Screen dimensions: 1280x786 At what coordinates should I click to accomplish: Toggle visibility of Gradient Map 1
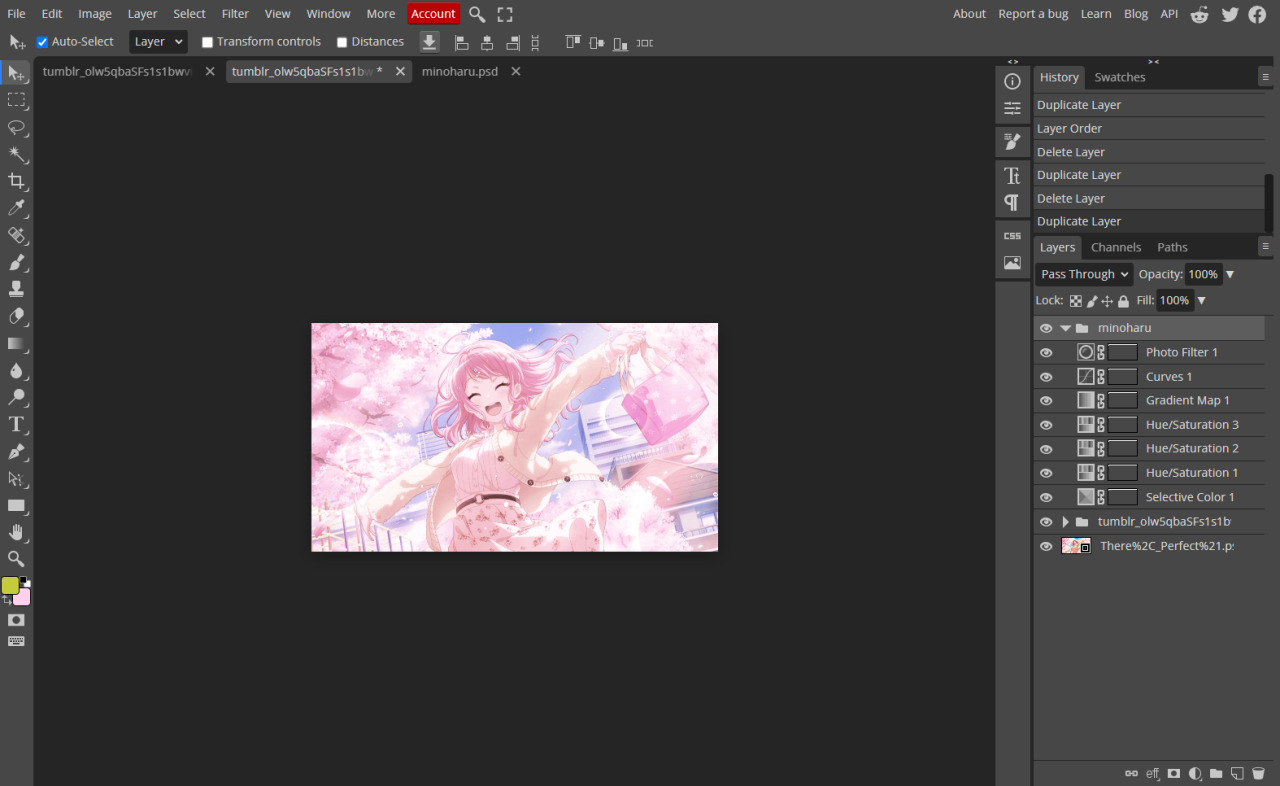(1046, 401)
